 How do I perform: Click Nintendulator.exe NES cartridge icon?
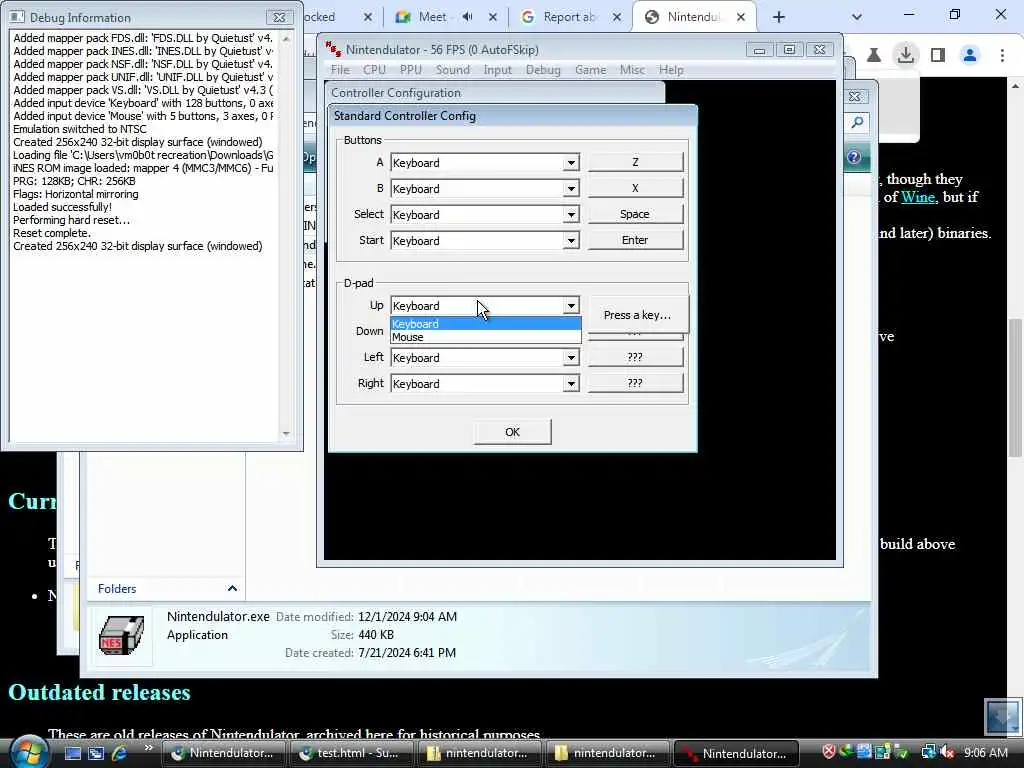point(121,635)
